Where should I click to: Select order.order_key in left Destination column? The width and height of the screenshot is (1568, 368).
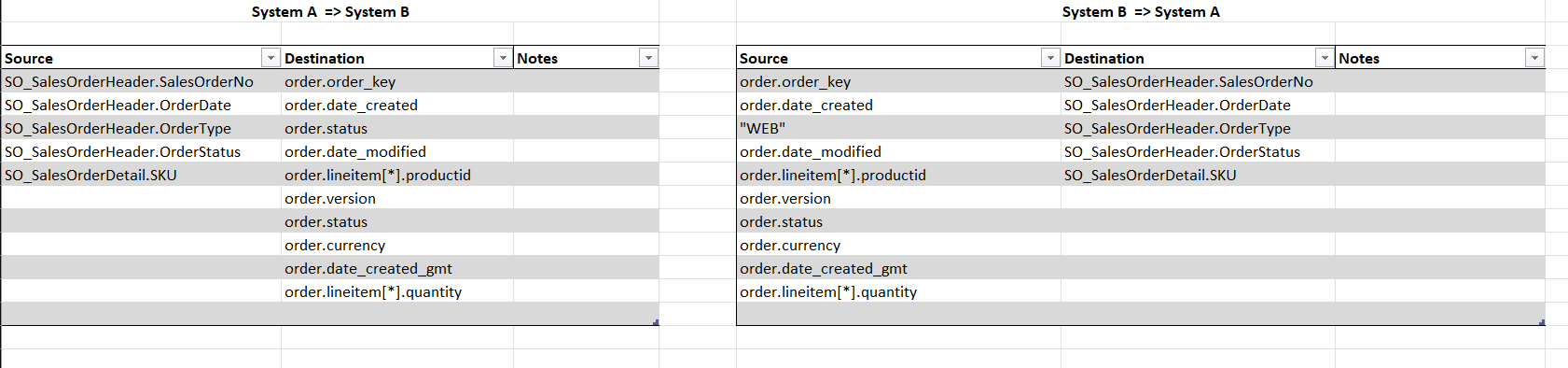point(397,81)
